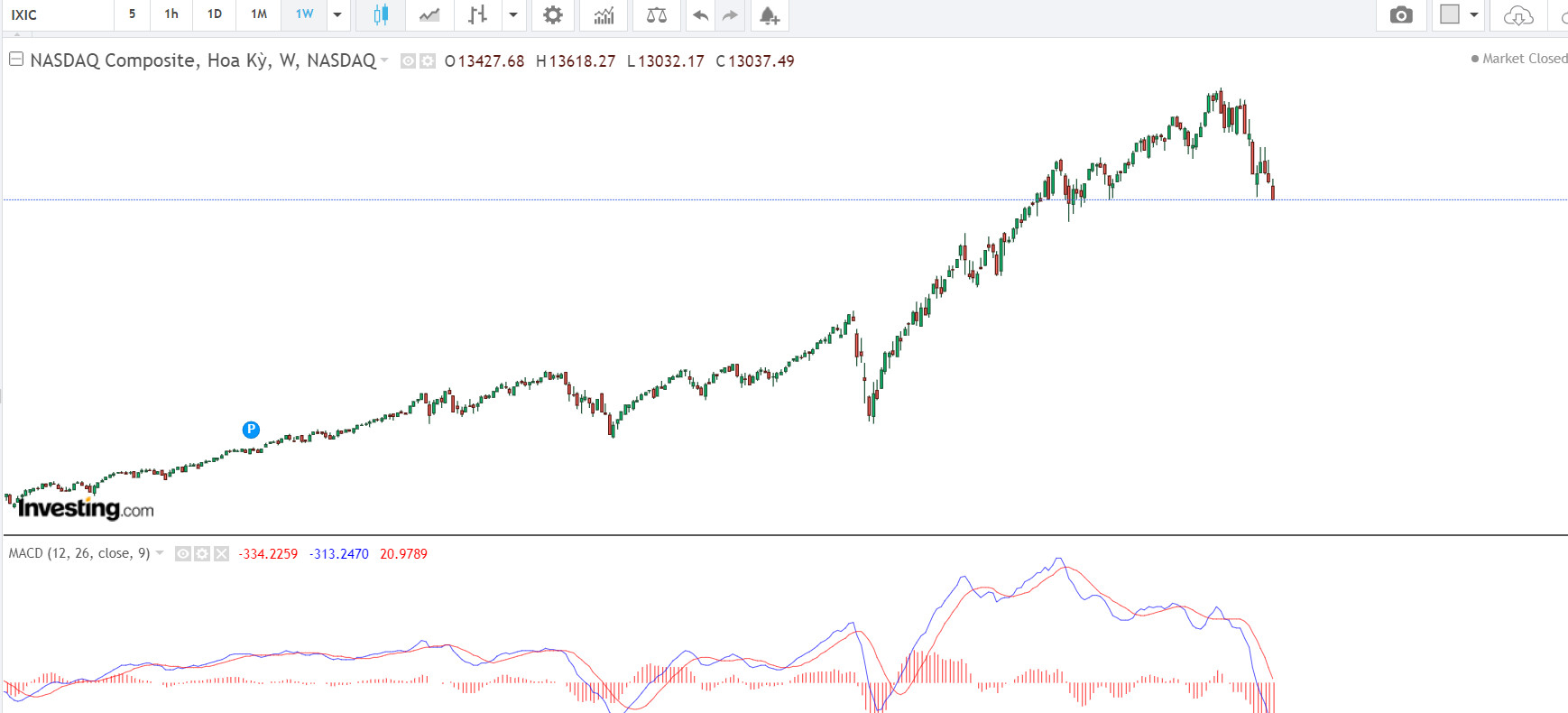Expand chart type dropdown arrow after bars icon
1568x713 pixels.
pyautogui.click(x=513, y=14)
